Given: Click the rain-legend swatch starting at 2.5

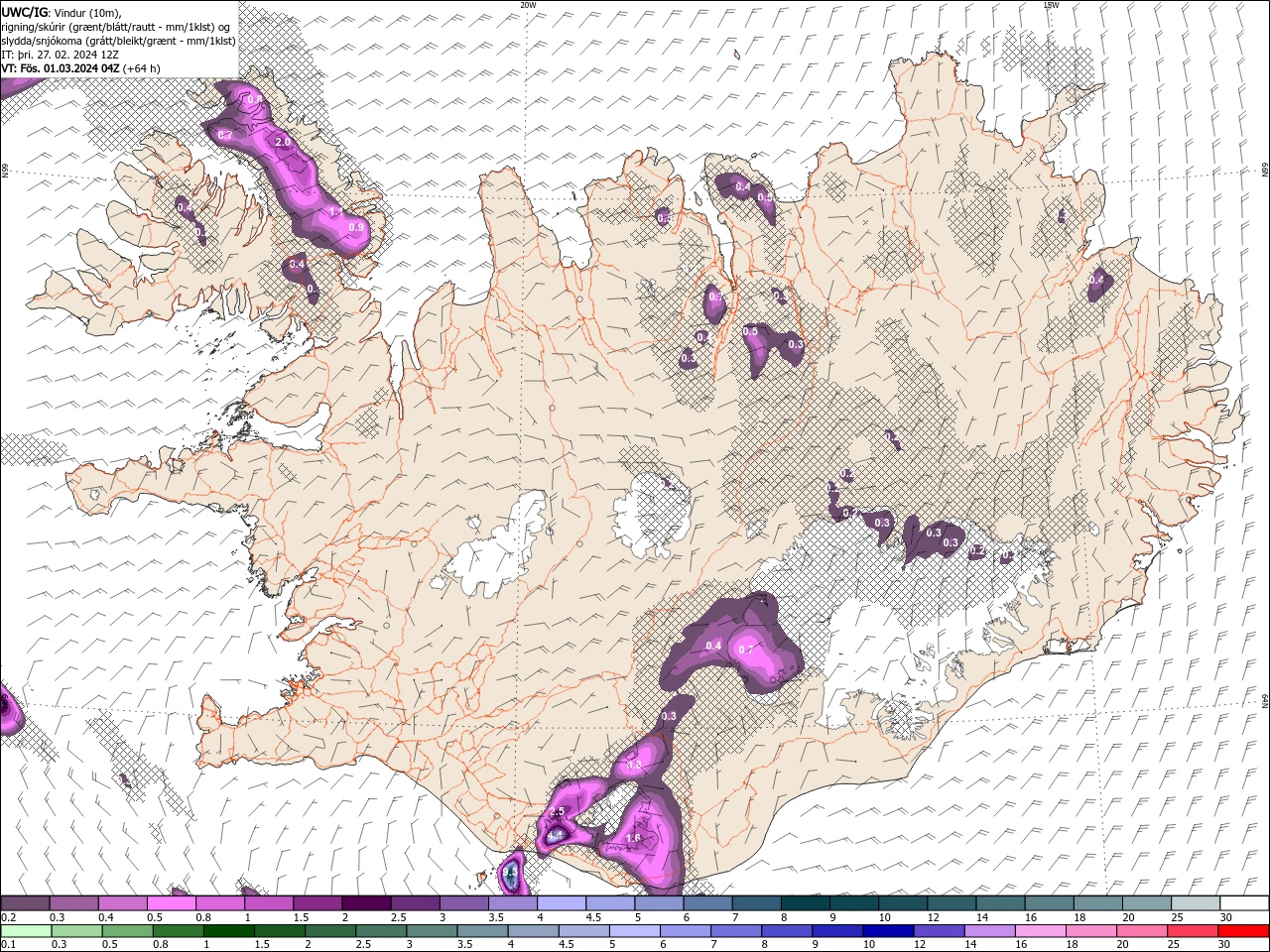Looking at the screenshot, I should point(381,931).
